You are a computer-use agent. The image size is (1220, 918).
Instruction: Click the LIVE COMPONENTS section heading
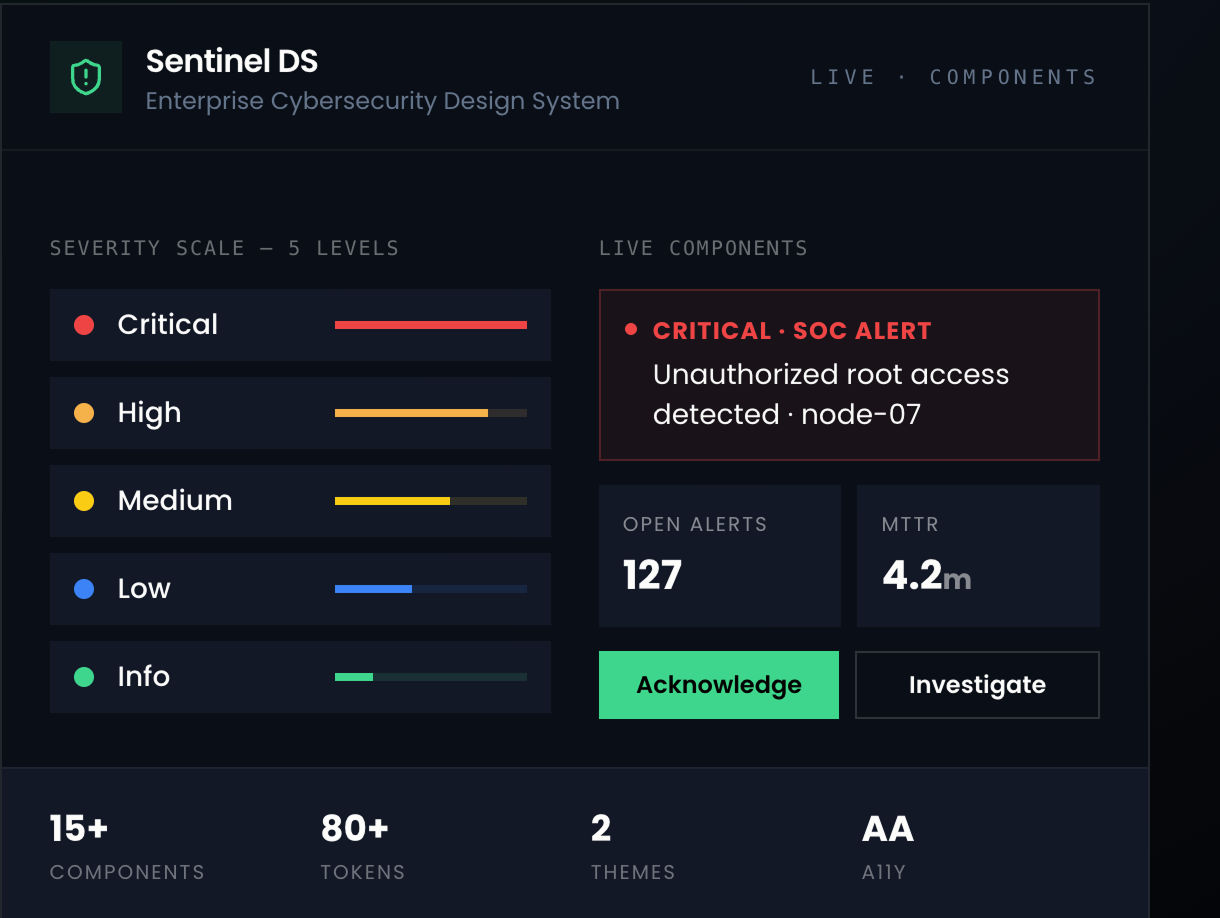point(703,248)
